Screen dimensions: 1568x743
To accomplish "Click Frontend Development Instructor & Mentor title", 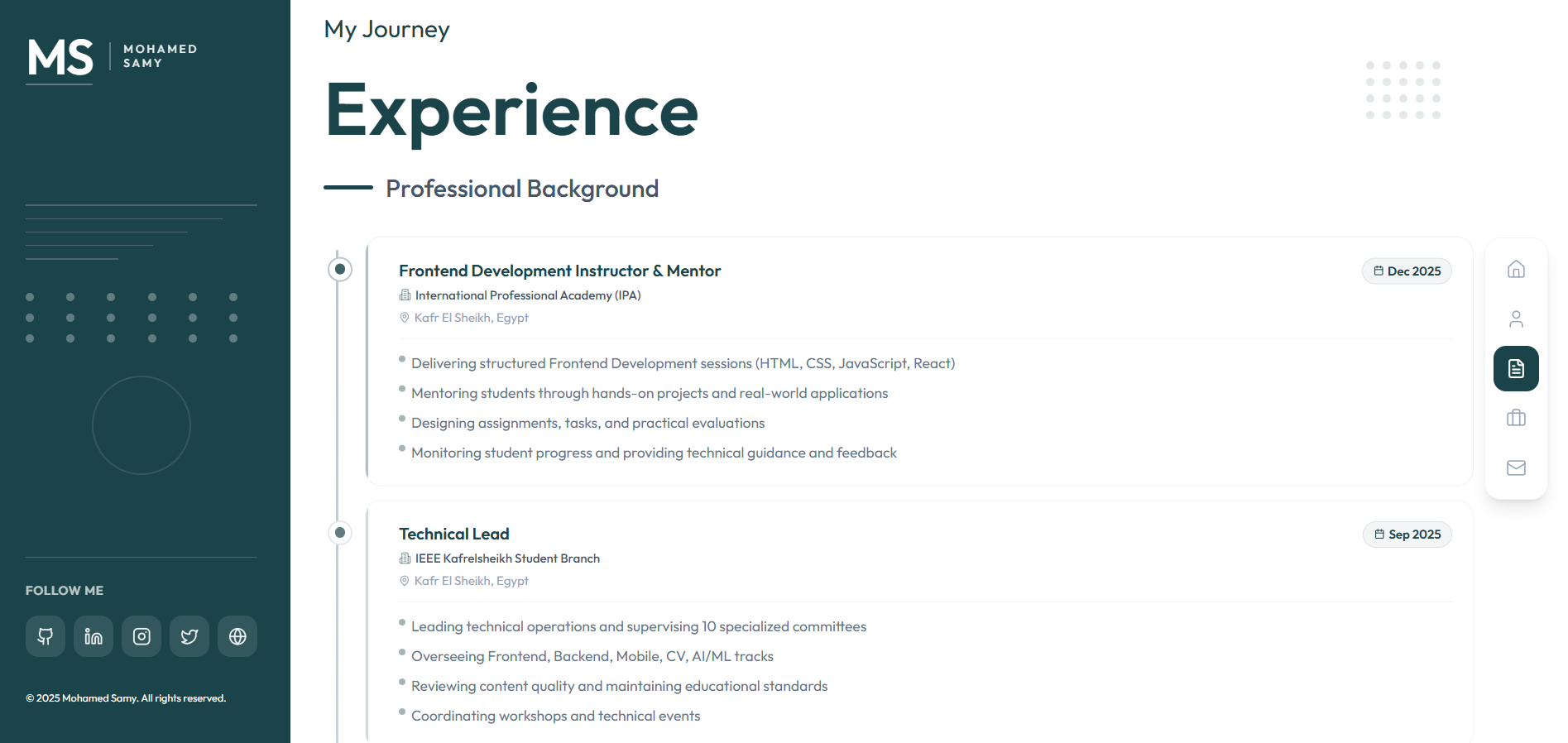I will (559, 271).
